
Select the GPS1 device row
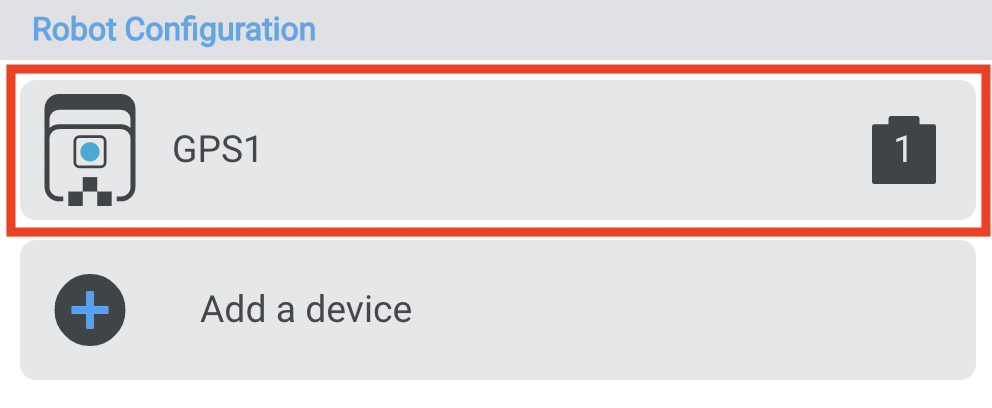coord(497,150)
